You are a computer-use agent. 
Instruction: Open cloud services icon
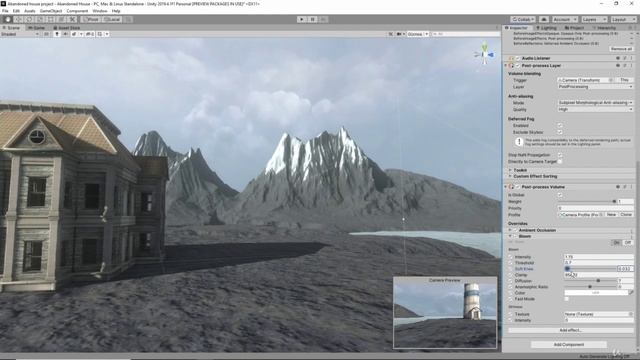click(544, 19)
